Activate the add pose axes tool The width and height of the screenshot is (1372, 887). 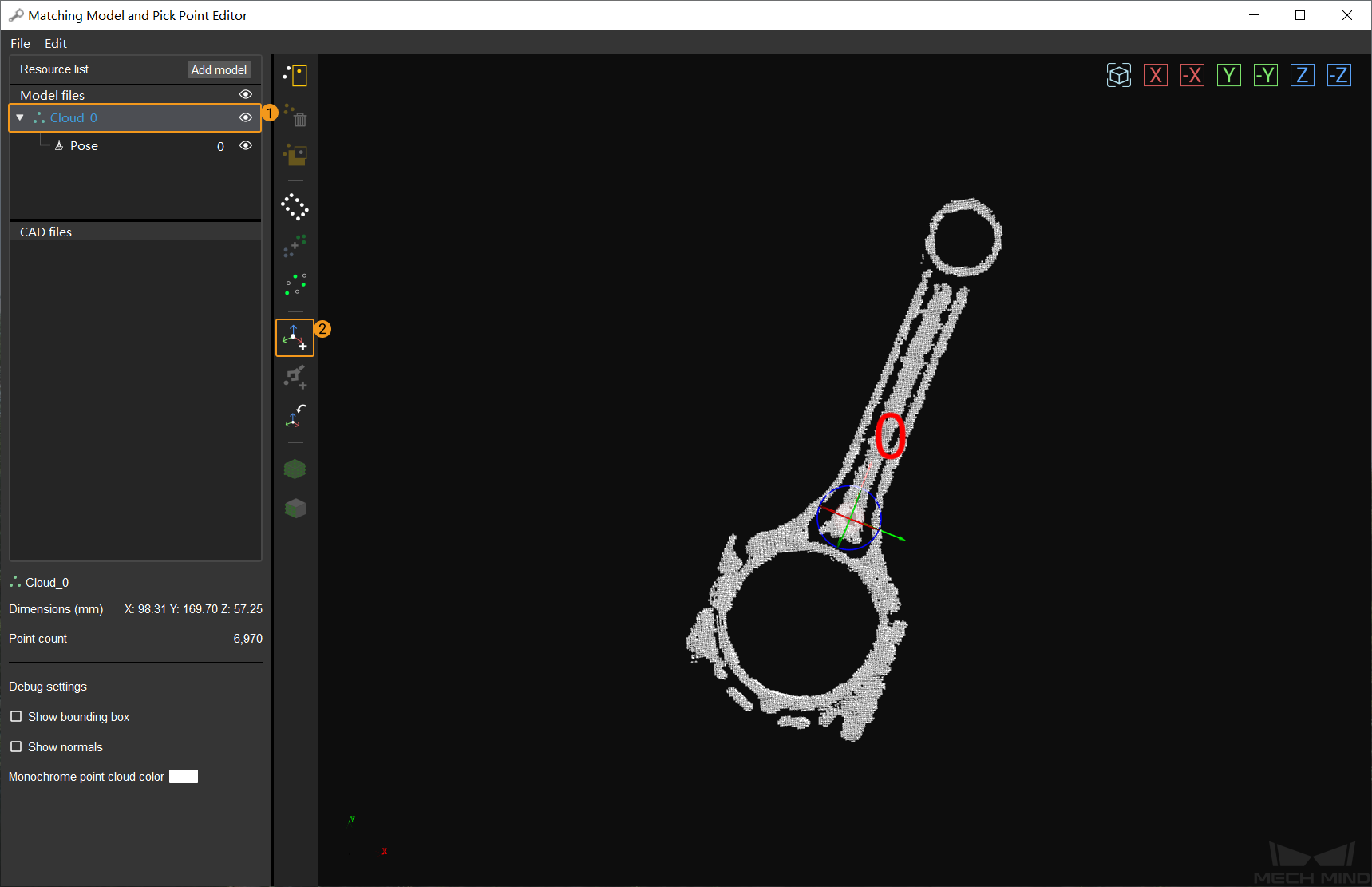[295, 338]
